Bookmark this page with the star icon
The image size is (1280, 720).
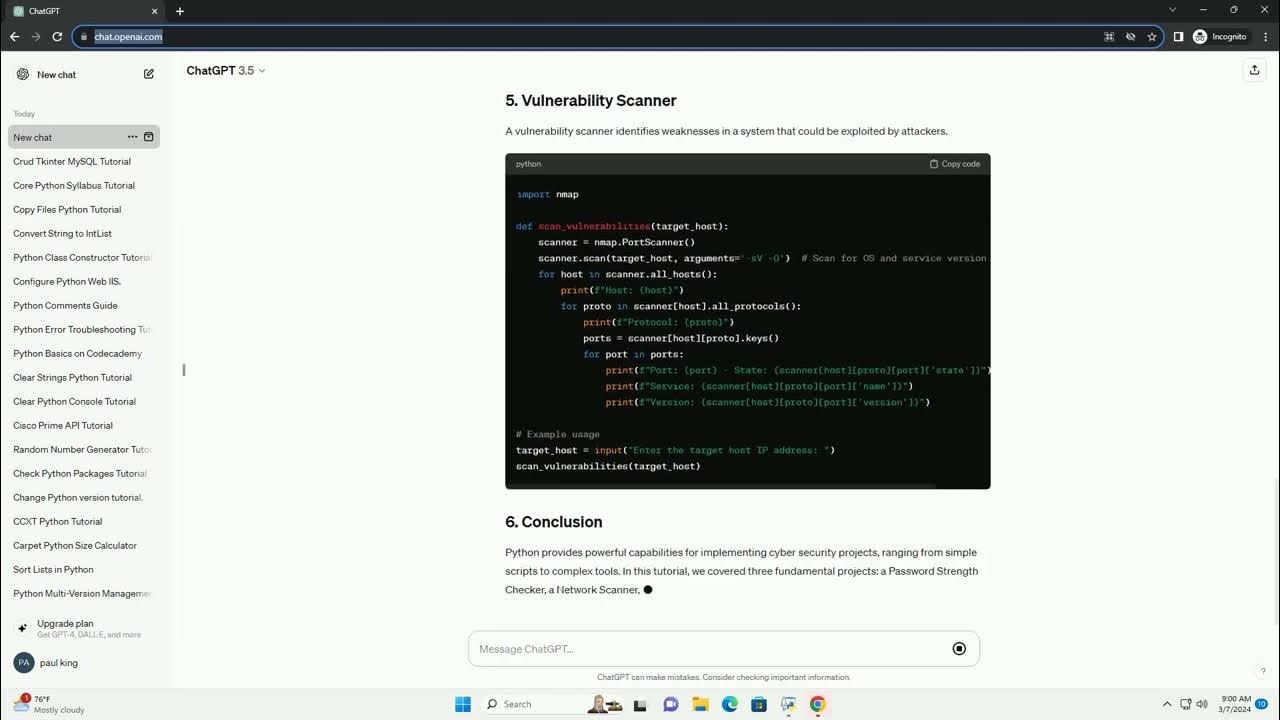[x=1152, y=36]
